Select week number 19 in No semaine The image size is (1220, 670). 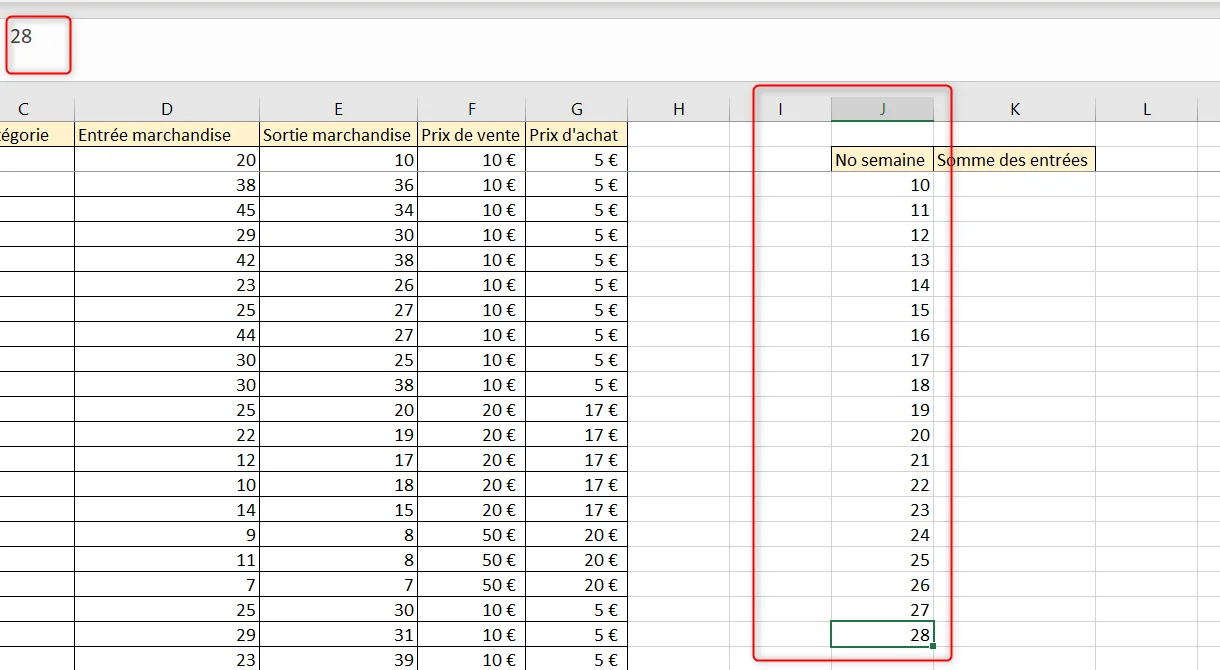pos(882,410)
